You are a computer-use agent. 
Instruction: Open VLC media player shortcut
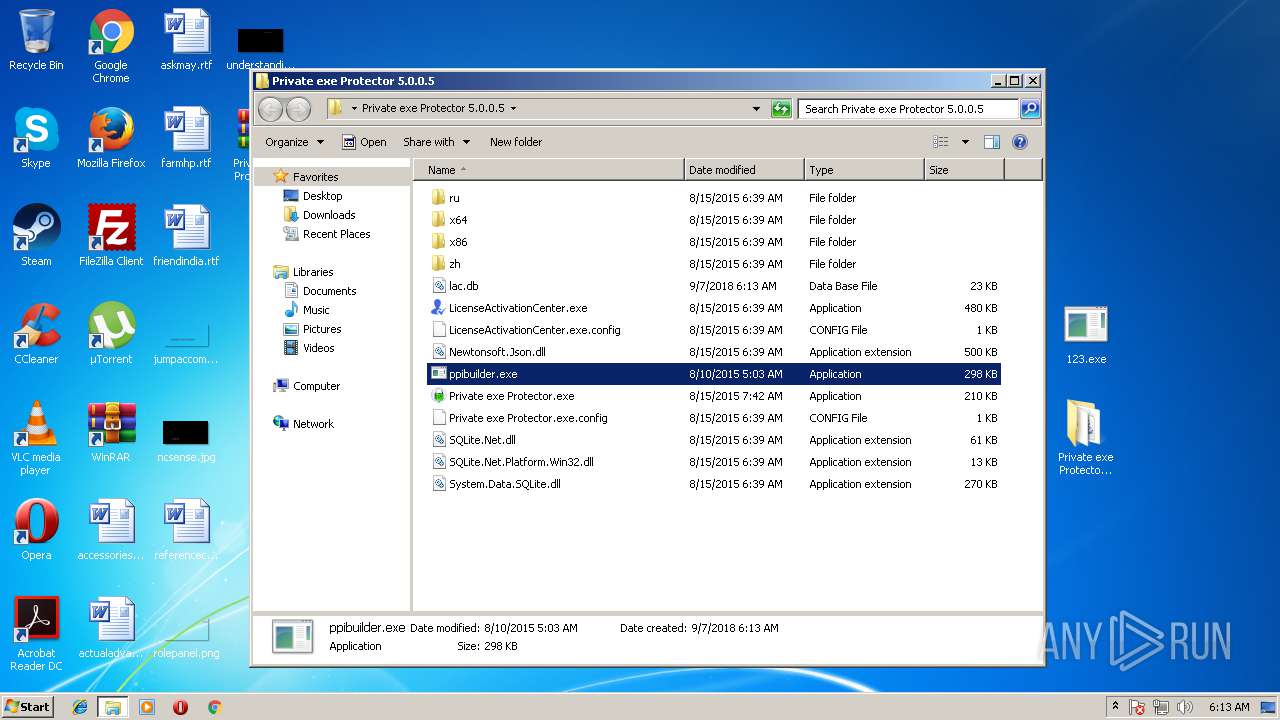(x=36, y=438)
